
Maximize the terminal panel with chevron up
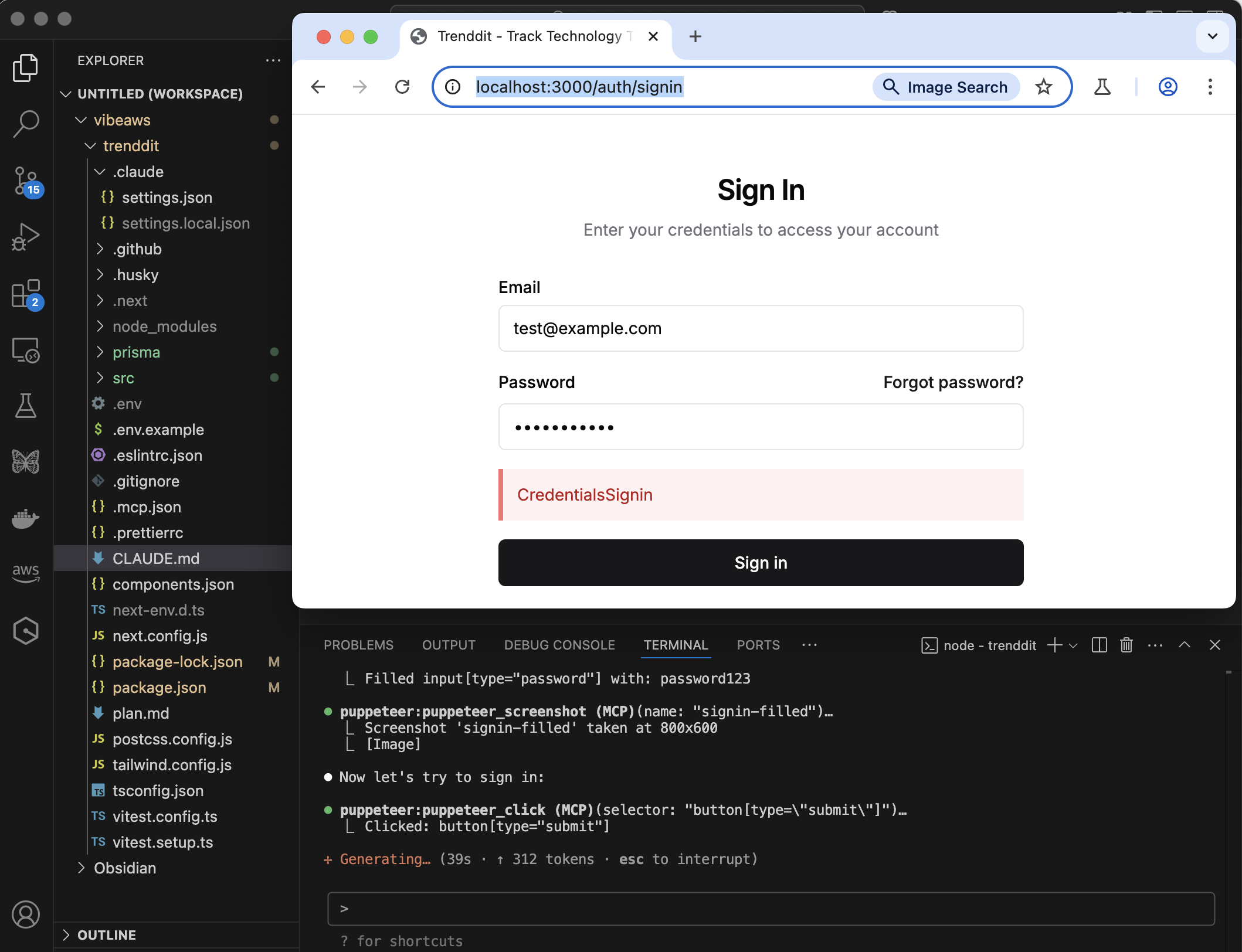click(1185, 645)
